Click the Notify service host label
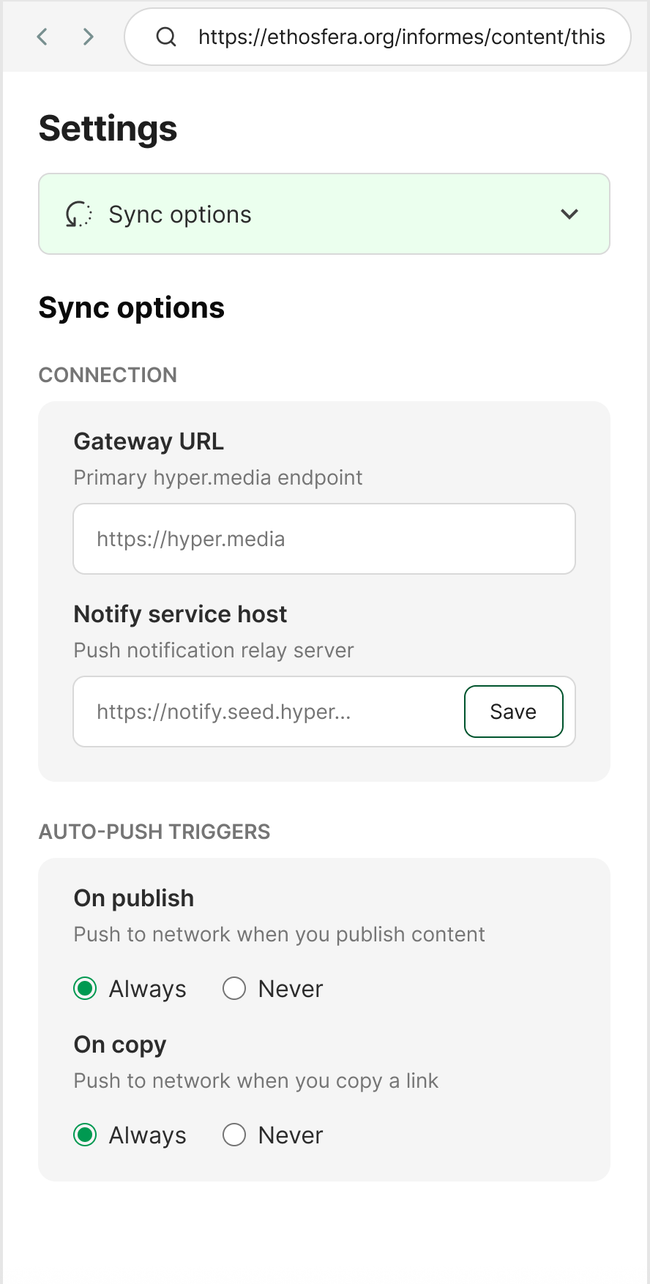Viewport: 650px width, 1284px height. tap(180, 614)
